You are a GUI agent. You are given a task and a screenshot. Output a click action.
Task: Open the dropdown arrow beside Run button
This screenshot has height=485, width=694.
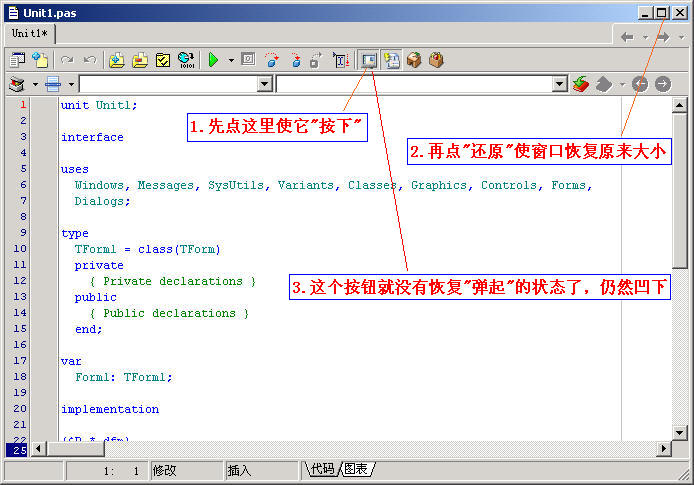tap(231, 60)
